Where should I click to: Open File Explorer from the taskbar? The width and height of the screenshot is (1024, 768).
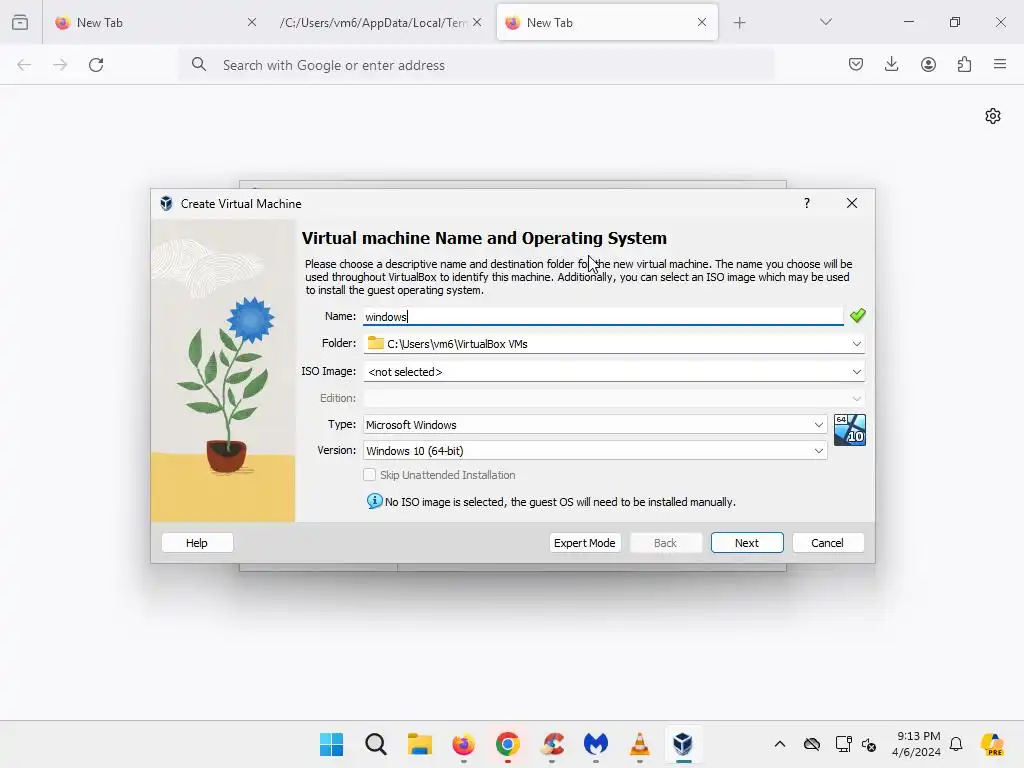419,744
